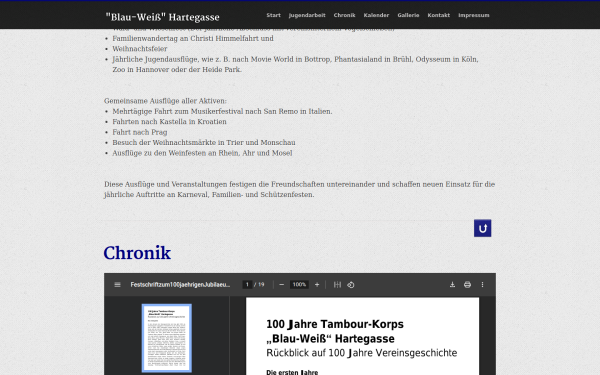Click the 100% zoom level field
Viewport: 600px width, 375px height.
pos(299,285)
